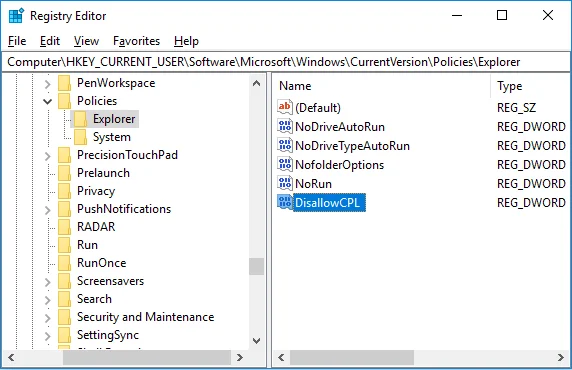Click the System folder icon
The height and width of the screenshot is (370, 572).
(x=80, y=137)
